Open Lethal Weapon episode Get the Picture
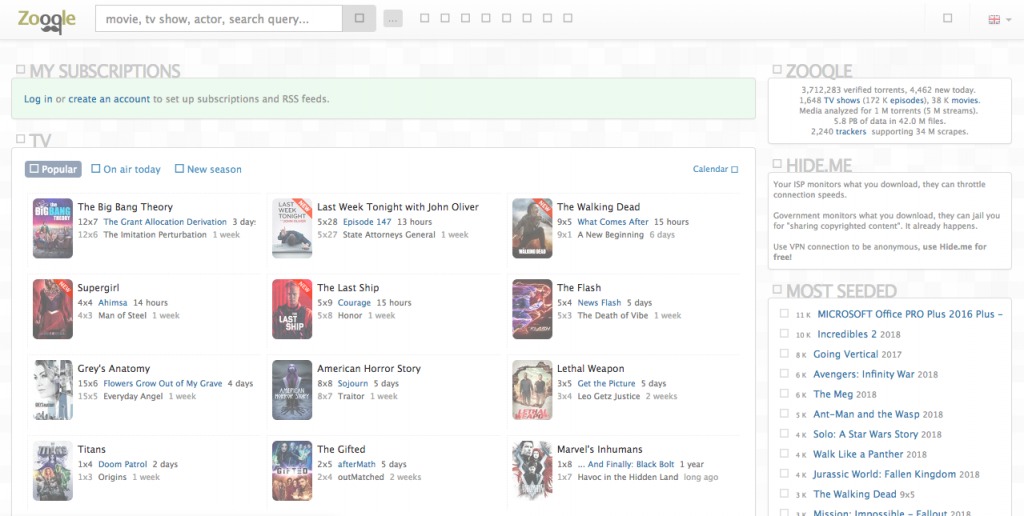 click(606, 384)
